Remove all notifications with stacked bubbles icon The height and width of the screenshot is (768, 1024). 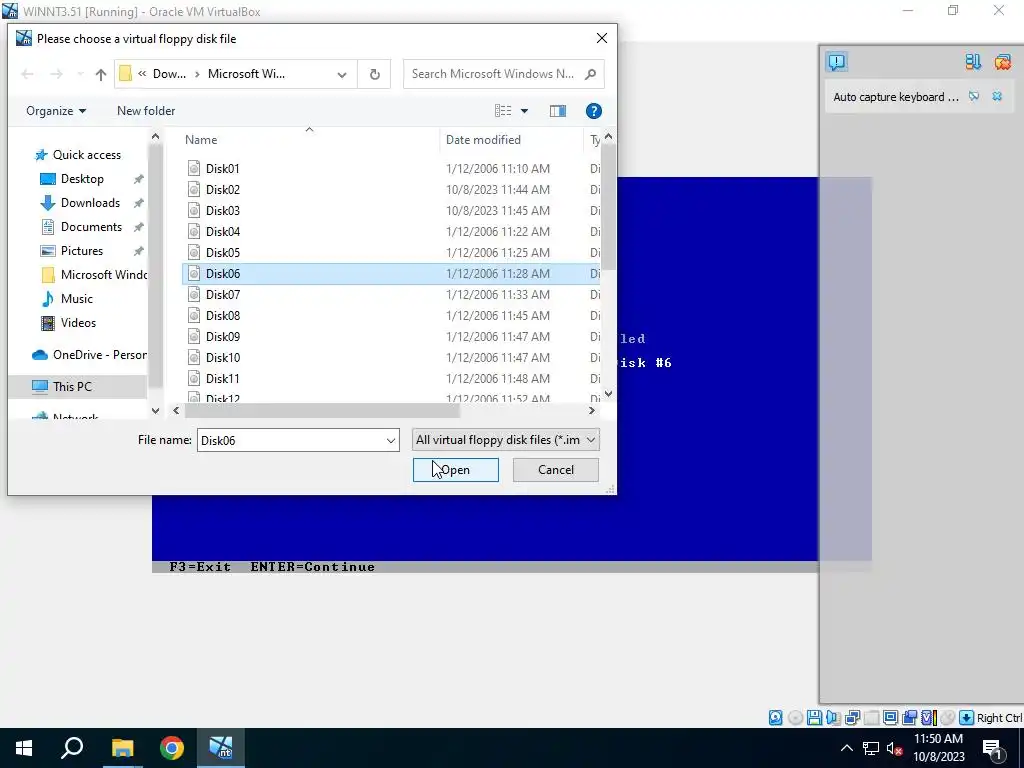tap(1002, 62)
